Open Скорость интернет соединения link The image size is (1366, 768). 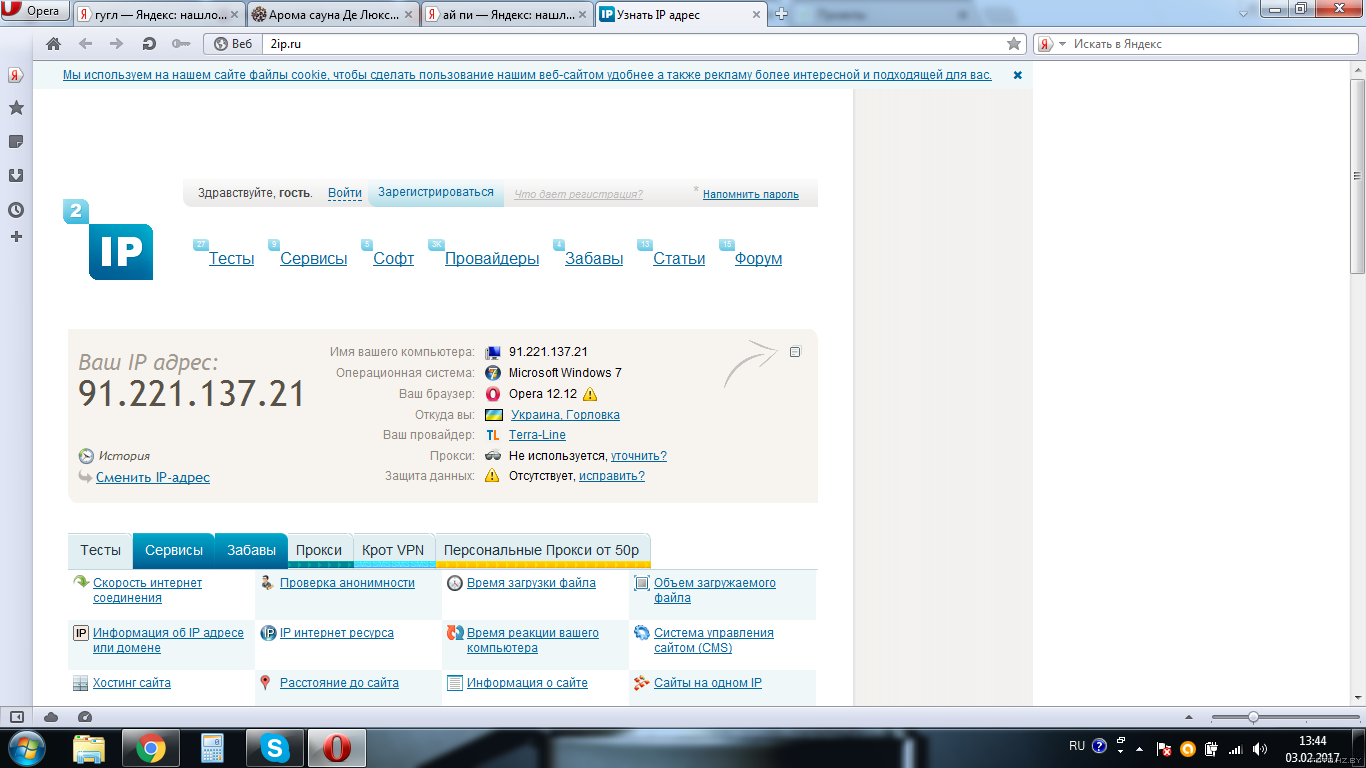[147, 590]
